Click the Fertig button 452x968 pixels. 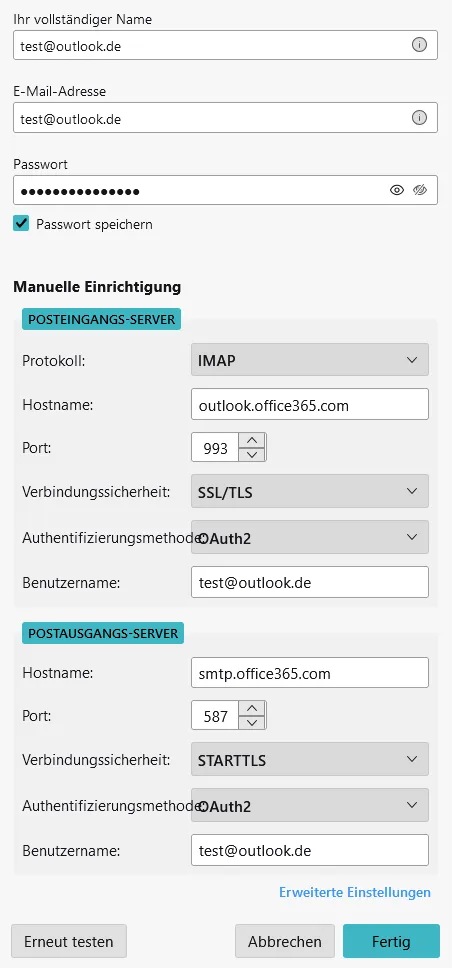pyautogui.click(x=391, y=941)
